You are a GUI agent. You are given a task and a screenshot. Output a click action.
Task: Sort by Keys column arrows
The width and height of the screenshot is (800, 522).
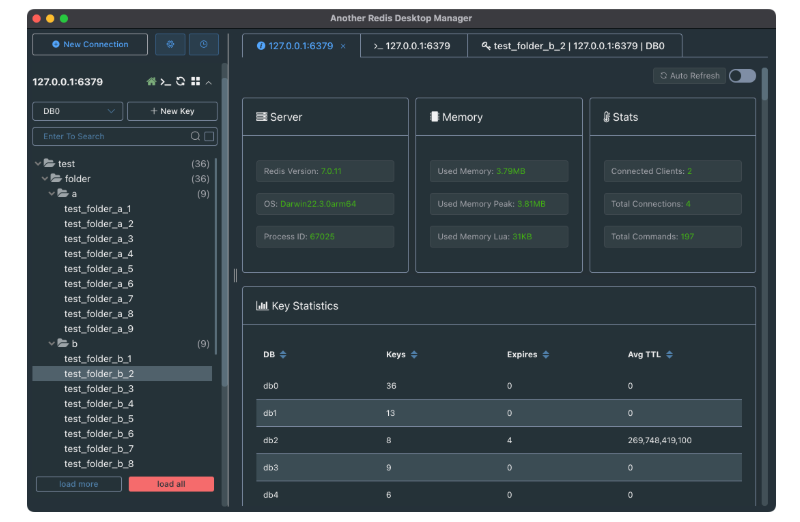[x=414, y=355]
